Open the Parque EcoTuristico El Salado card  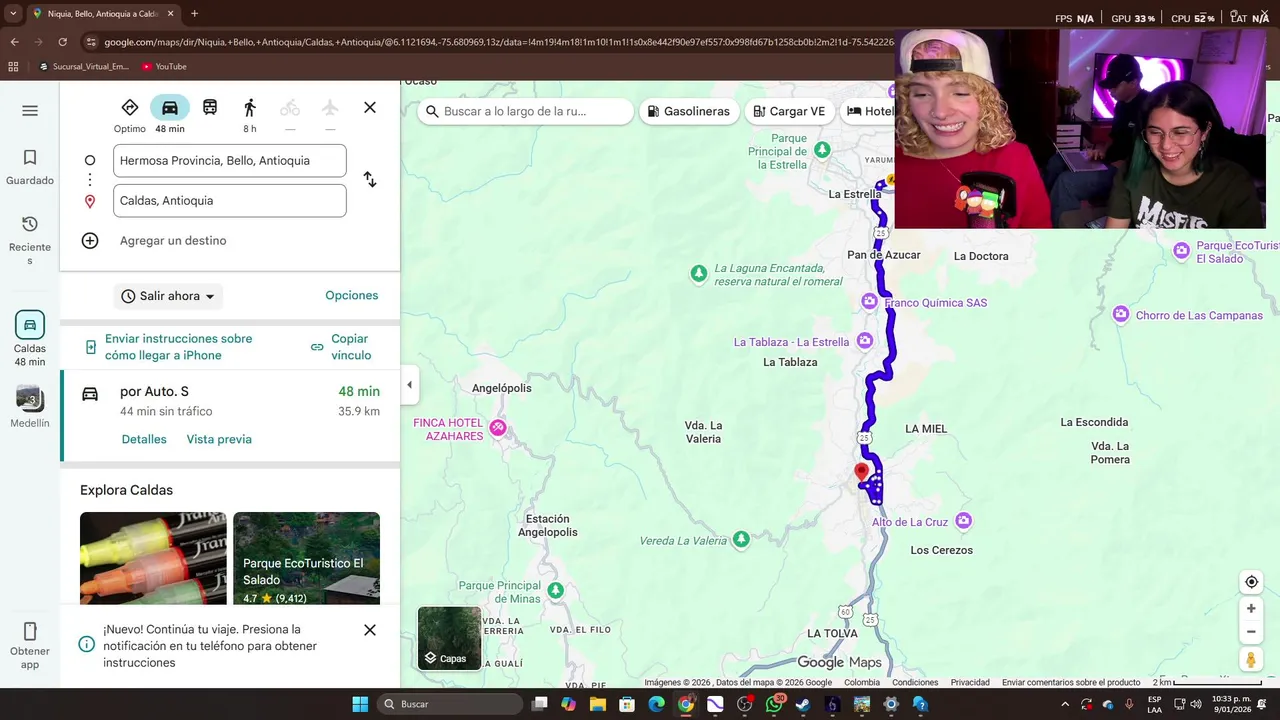pos(306,558)
